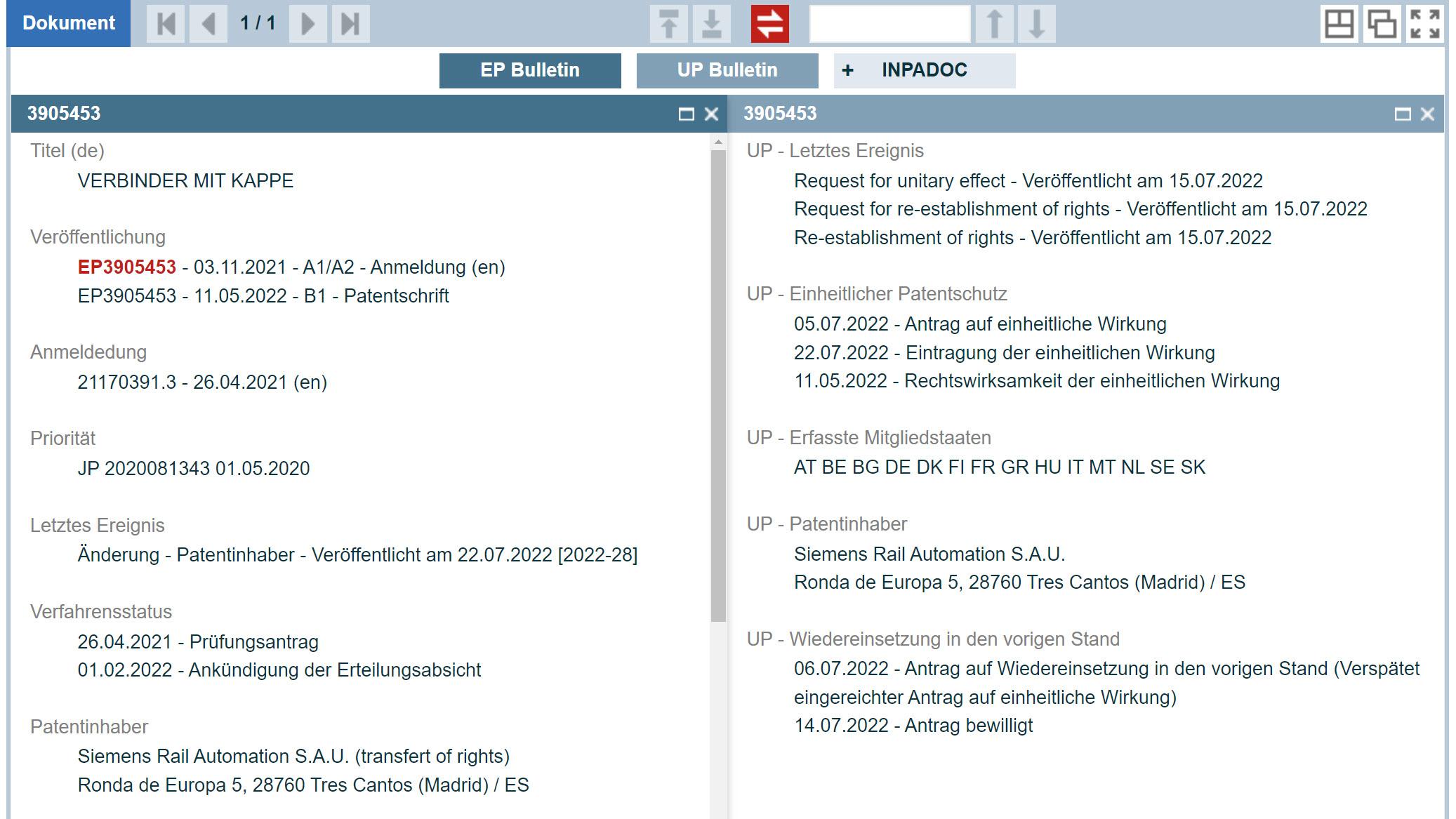
Task: Enter fullscreen mode
Action: (x=1425, y=23)
